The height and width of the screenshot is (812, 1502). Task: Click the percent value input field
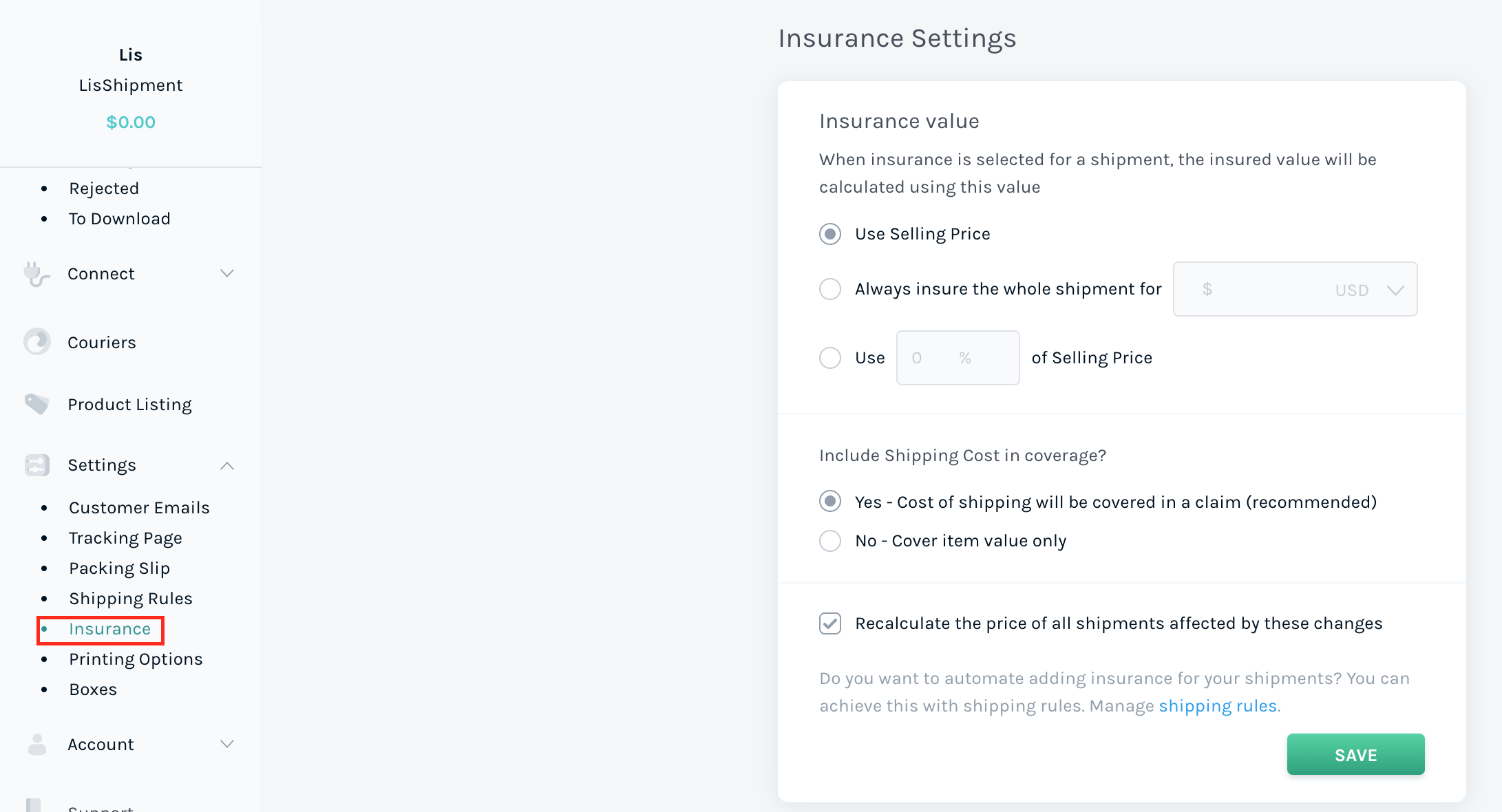958,358
